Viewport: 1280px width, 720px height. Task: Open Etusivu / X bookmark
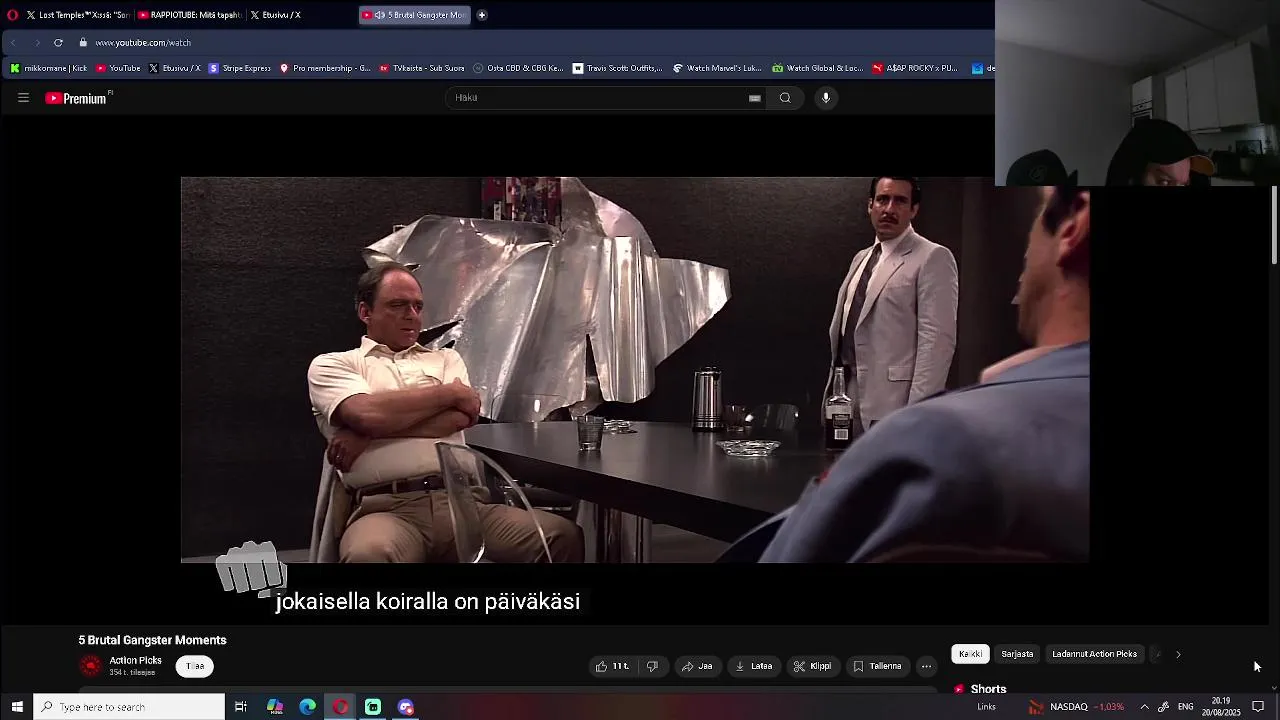point(174,68)
